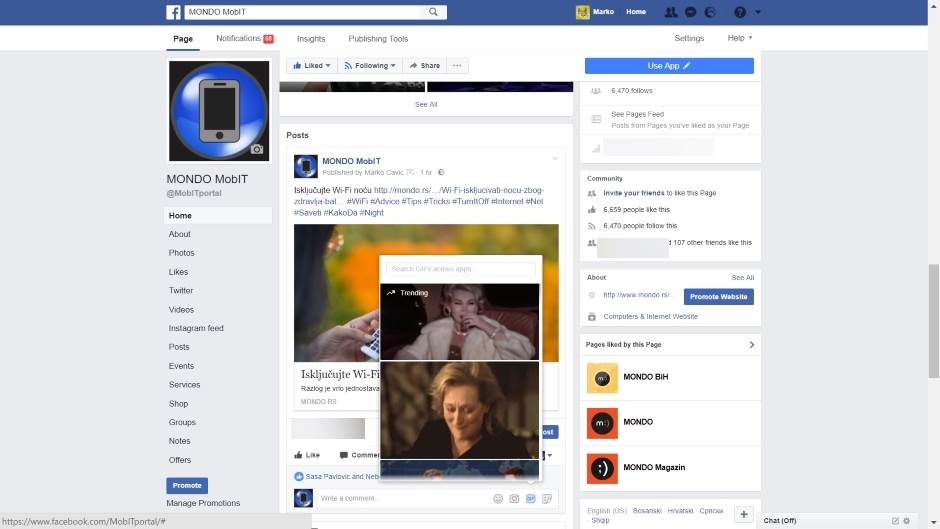
Task: Click the post options chevron on MONDO MobIT post
Action: [x=555, y=159]
